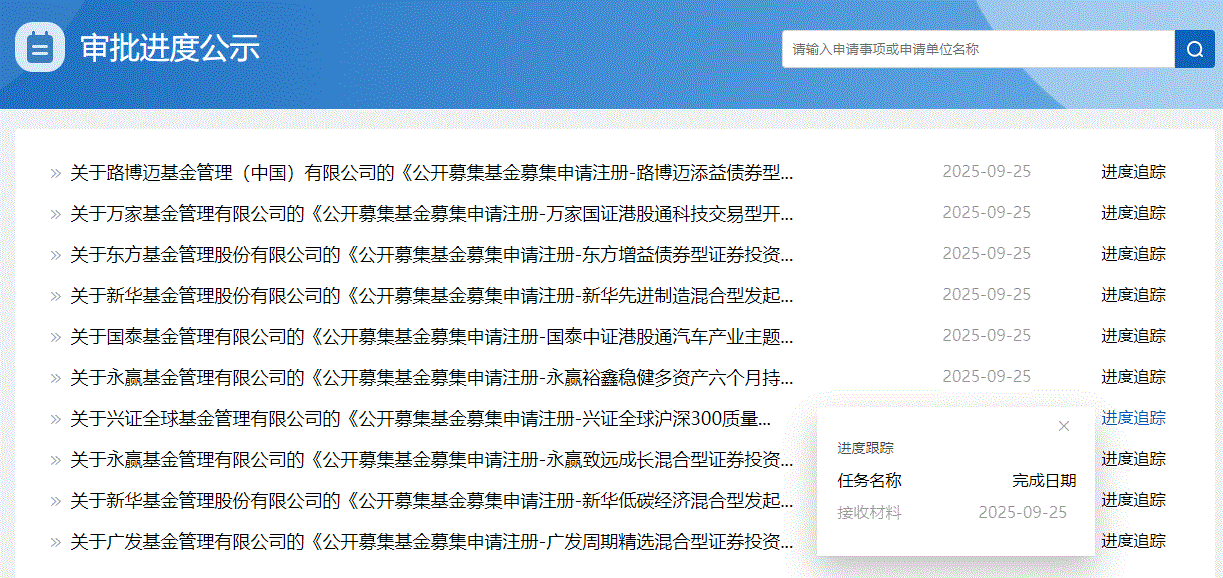Open the 广发周期精选混合型 application entry
The height and width of the screenshot is (578, 1223).
click(x=431, y=541)
